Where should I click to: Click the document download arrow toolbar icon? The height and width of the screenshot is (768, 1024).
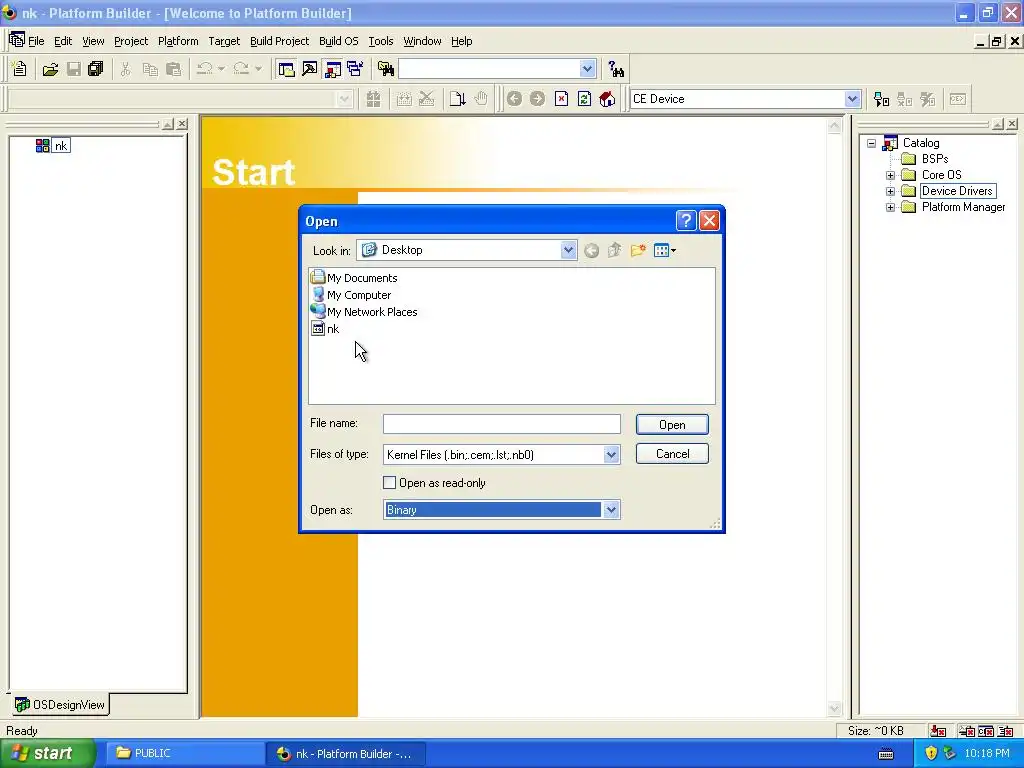(457, 99)
